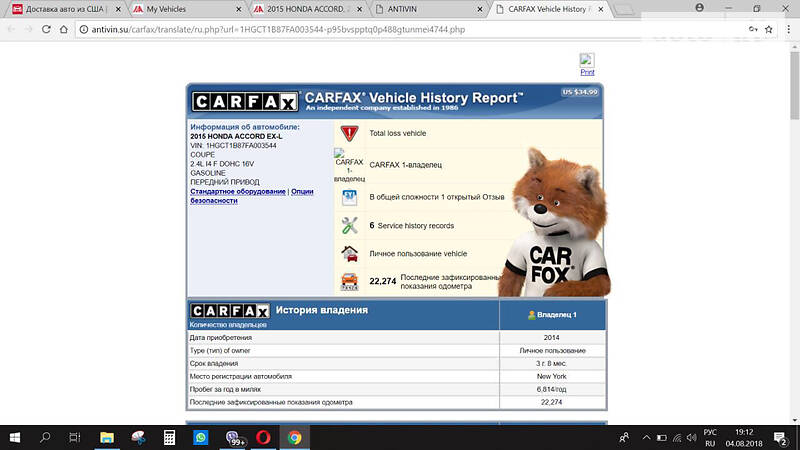
Task: Open Windows search from the taskbar
Action: [x=45, y=437]
